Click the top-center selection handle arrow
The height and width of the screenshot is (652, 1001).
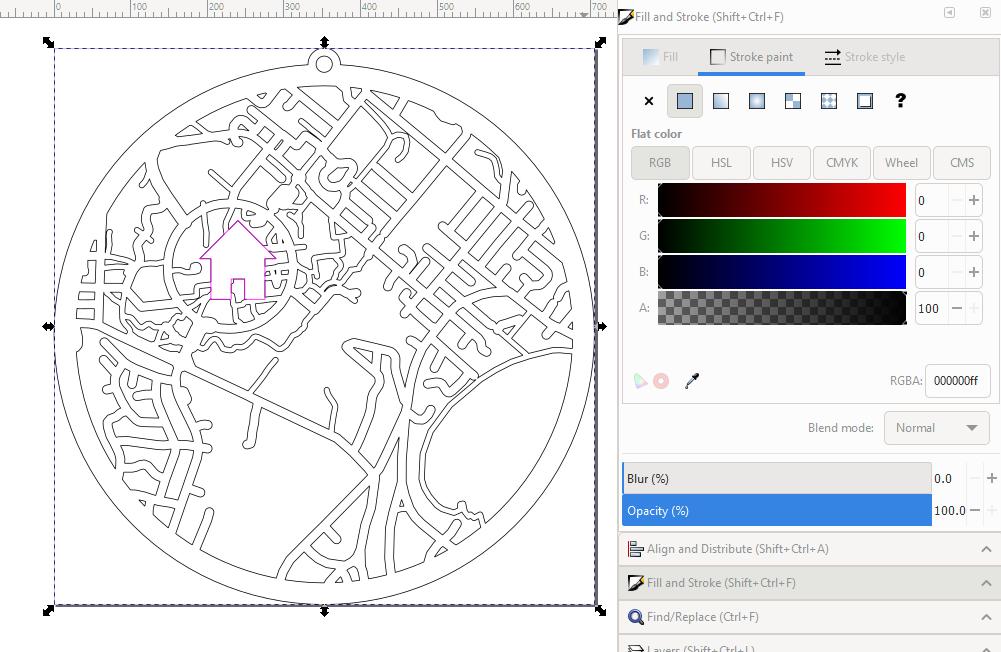pos(324,42)
